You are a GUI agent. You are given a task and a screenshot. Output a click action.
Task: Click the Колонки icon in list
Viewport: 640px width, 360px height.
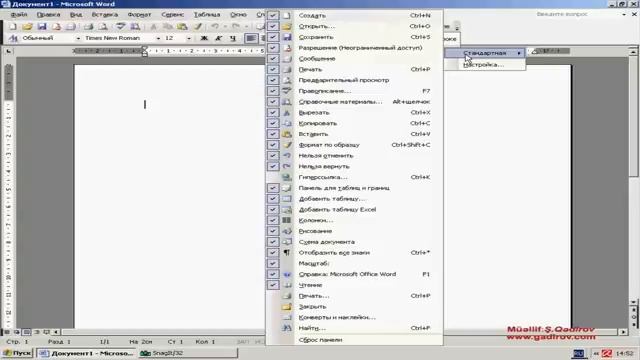click(x=287, y=220)
